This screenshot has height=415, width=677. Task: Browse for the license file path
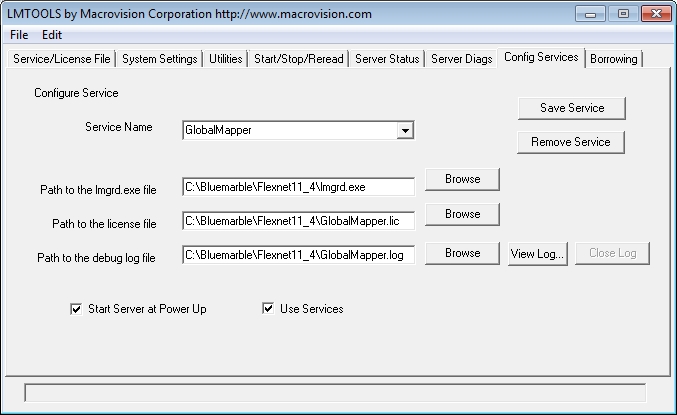point(462,214)
